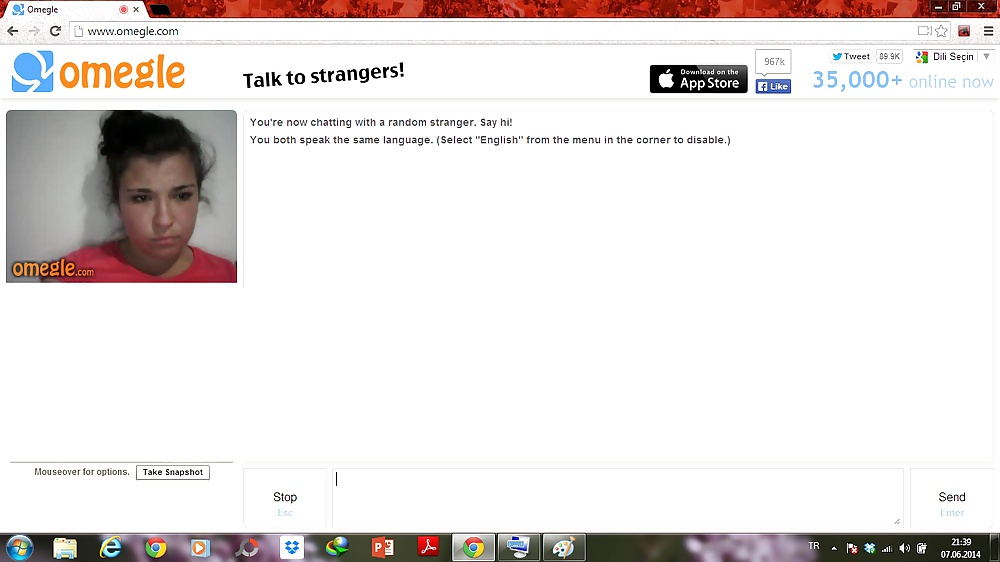Launch Internet Explorer from taskbar
Screen dimensions: 1000x562
coord(111,548)
